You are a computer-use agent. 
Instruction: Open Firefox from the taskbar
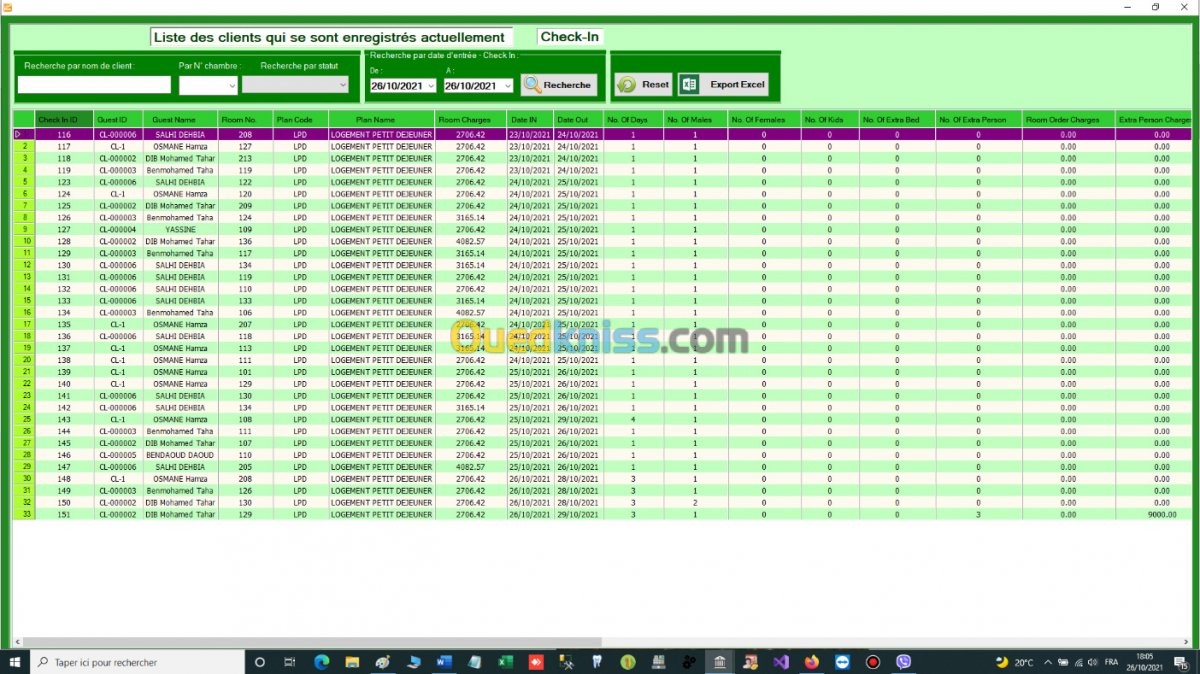[x=811, y=662]
